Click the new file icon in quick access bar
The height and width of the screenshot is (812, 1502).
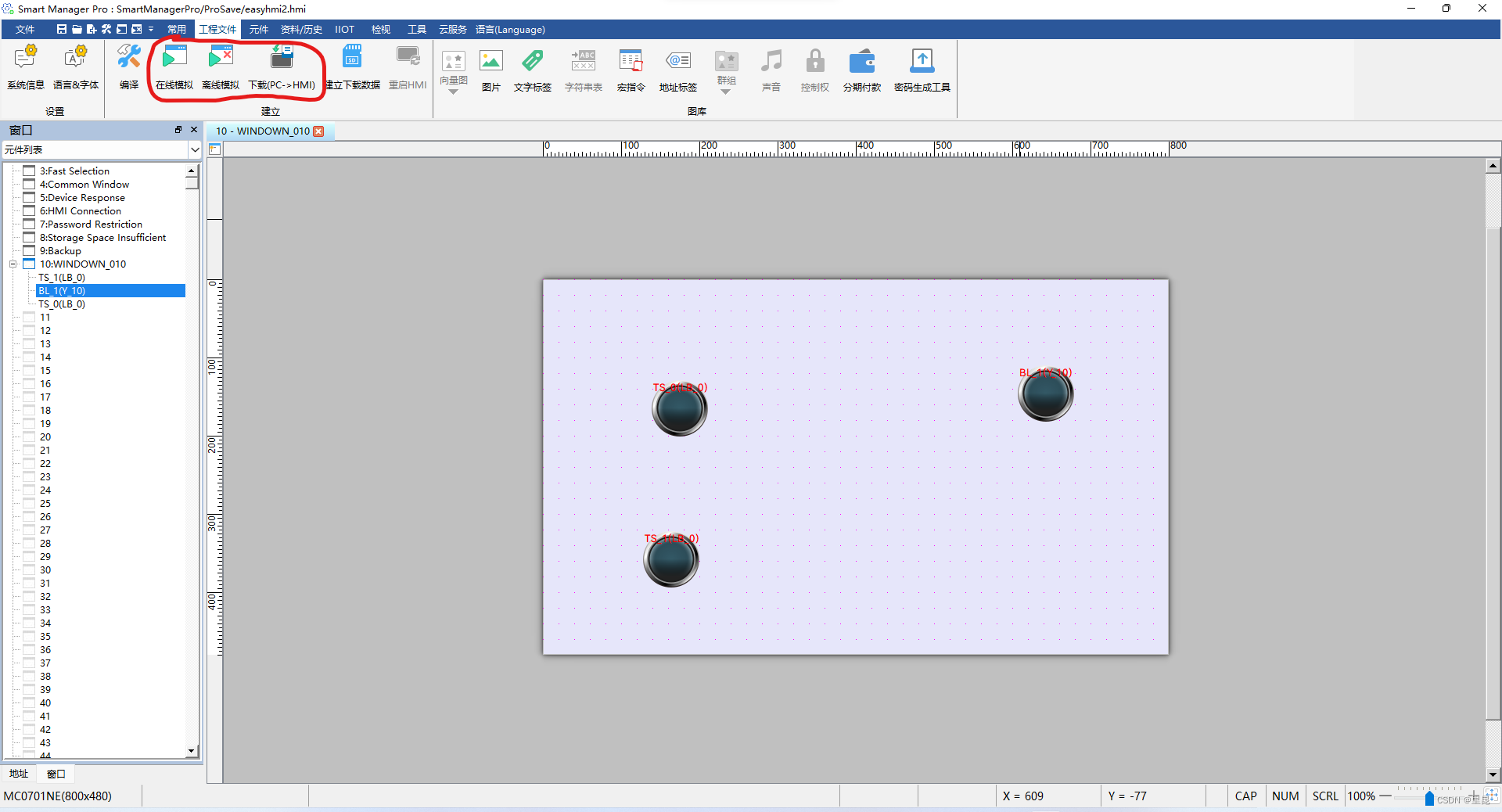[x=92, y=29]
